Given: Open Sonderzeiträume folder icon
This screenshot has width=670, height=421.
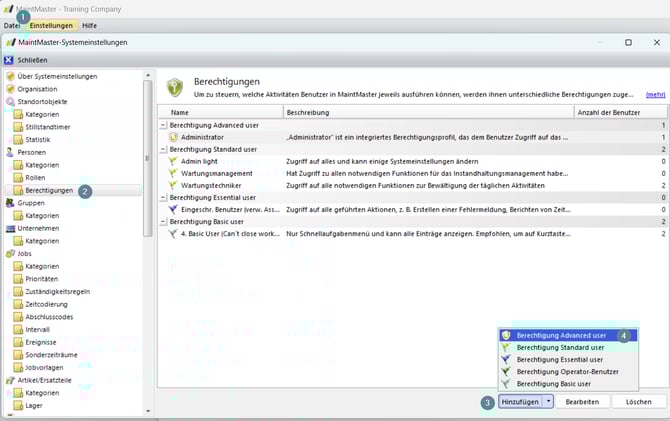Looking at the screenshot, I should point(18,355).
